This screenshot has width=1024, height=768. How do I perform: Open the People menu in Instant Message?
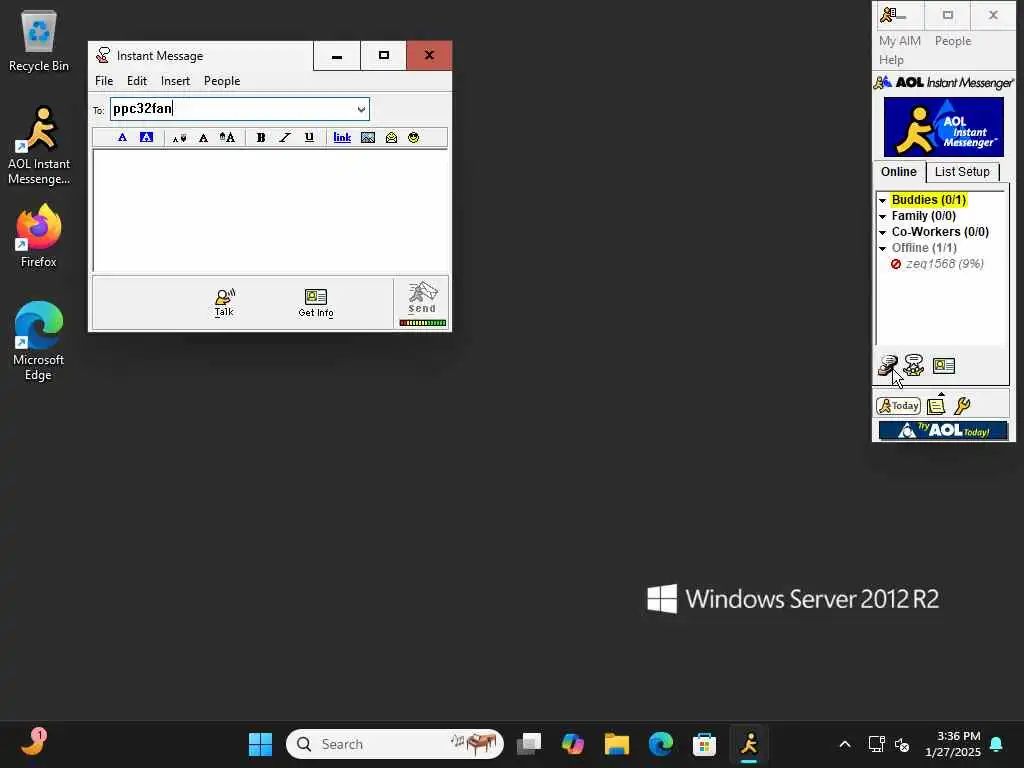222,81
